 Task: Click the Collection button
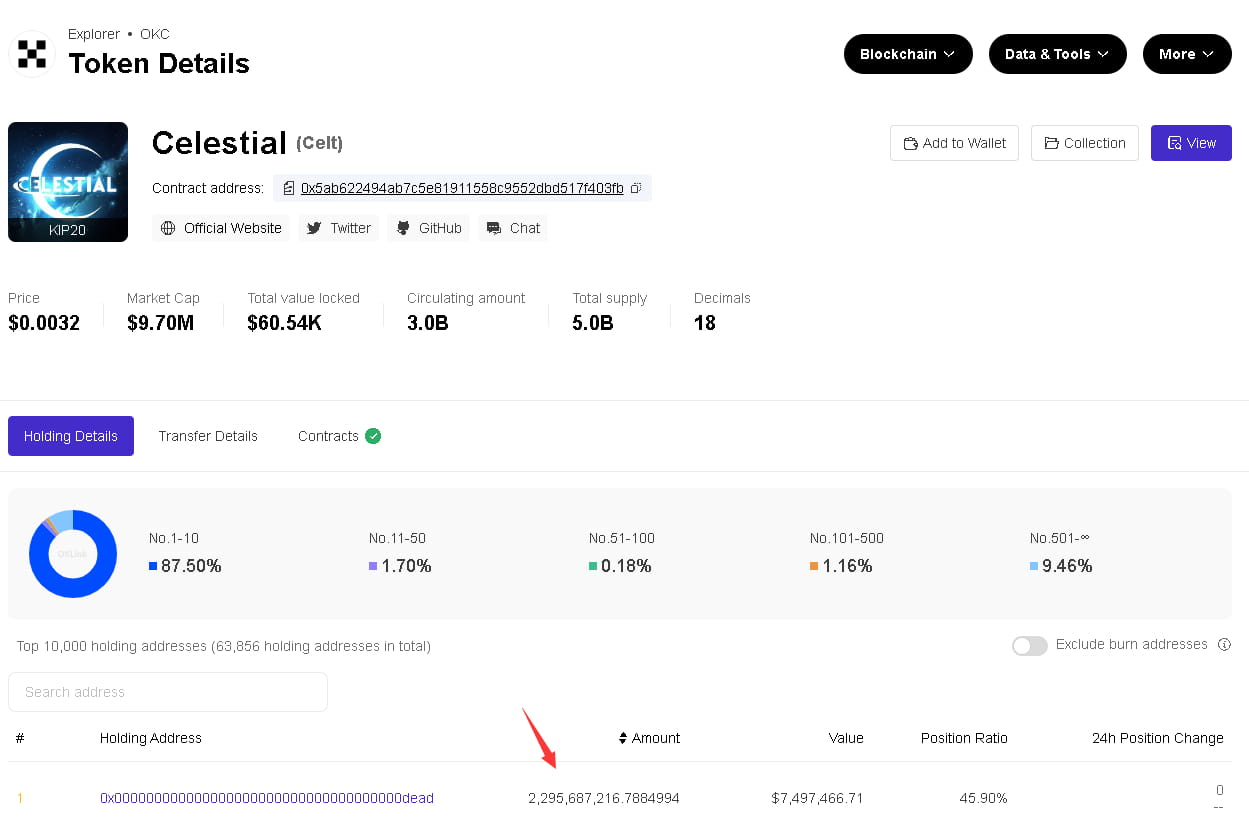coord(1085,143)
